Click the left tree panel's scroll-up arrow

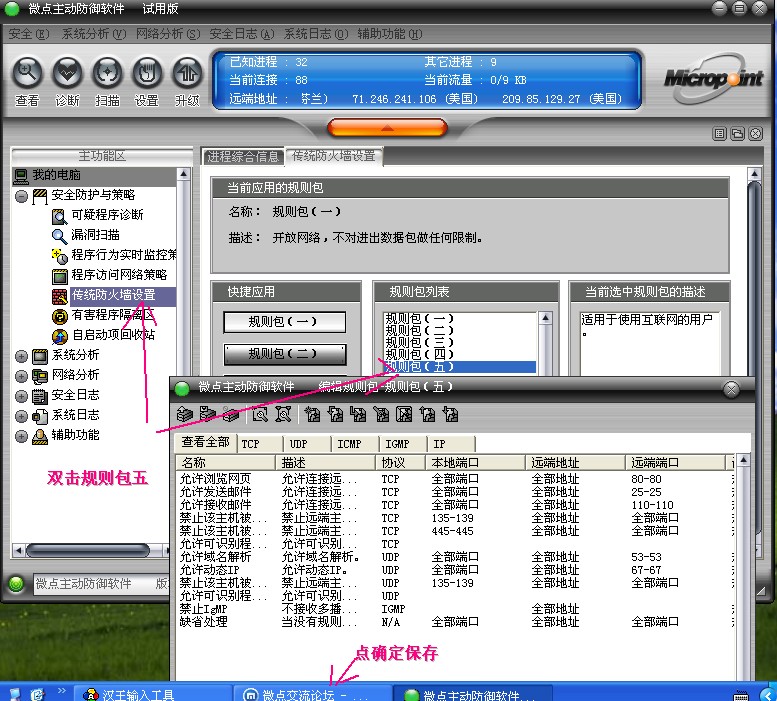[x=183, y=174]
